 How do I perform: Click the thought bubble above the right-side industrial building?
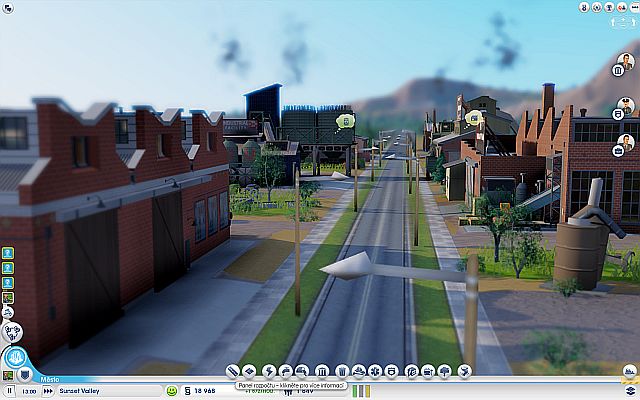click(x=473, y=118)
